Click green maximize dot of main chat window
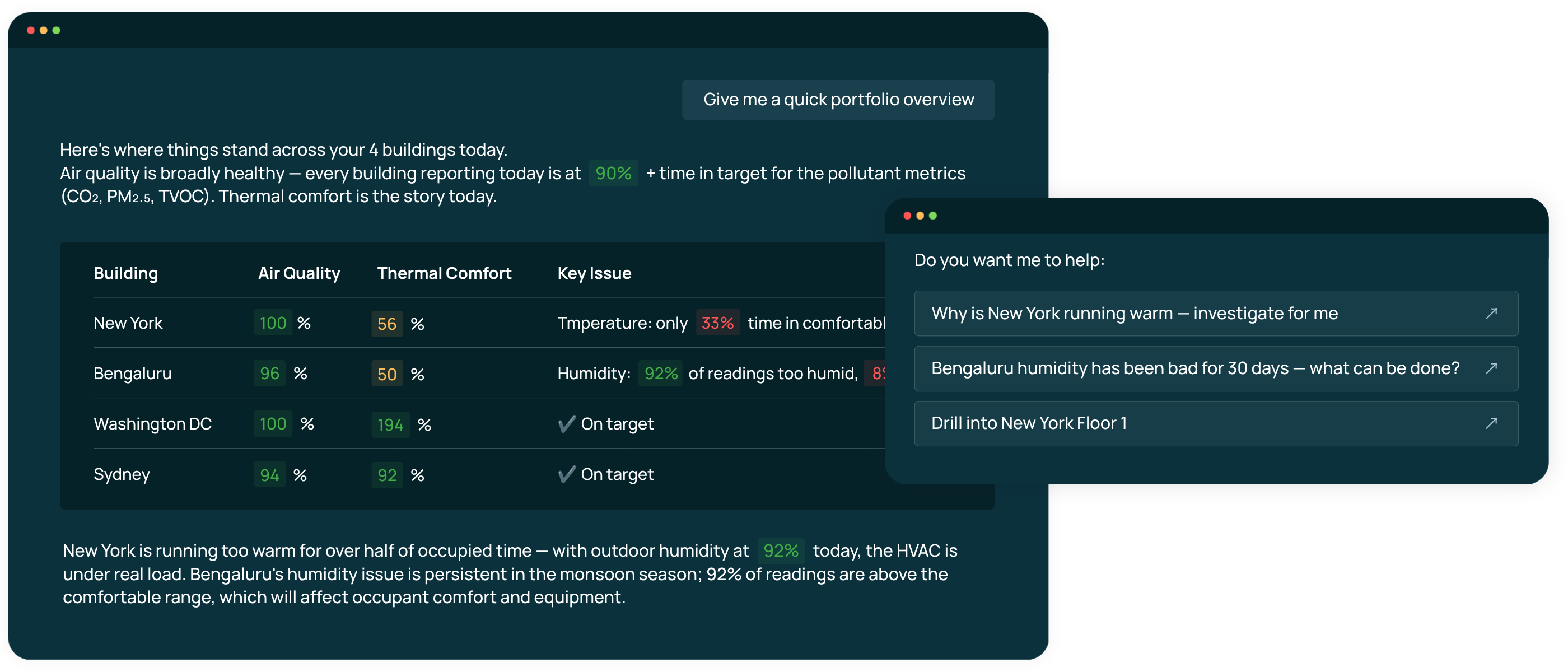Screen dimensions: 1568x672 [x=56, y=30]
